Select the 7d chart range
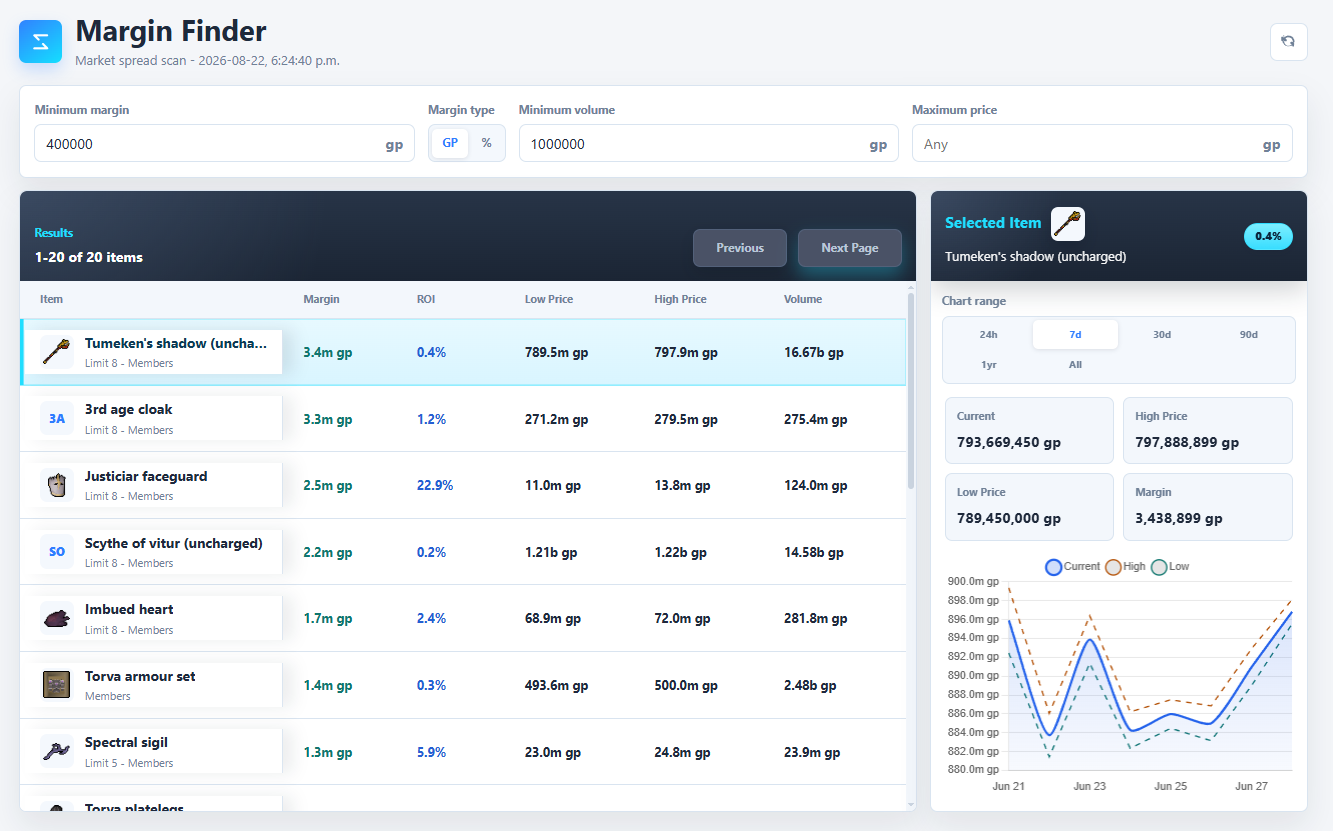 point(1075,335)
